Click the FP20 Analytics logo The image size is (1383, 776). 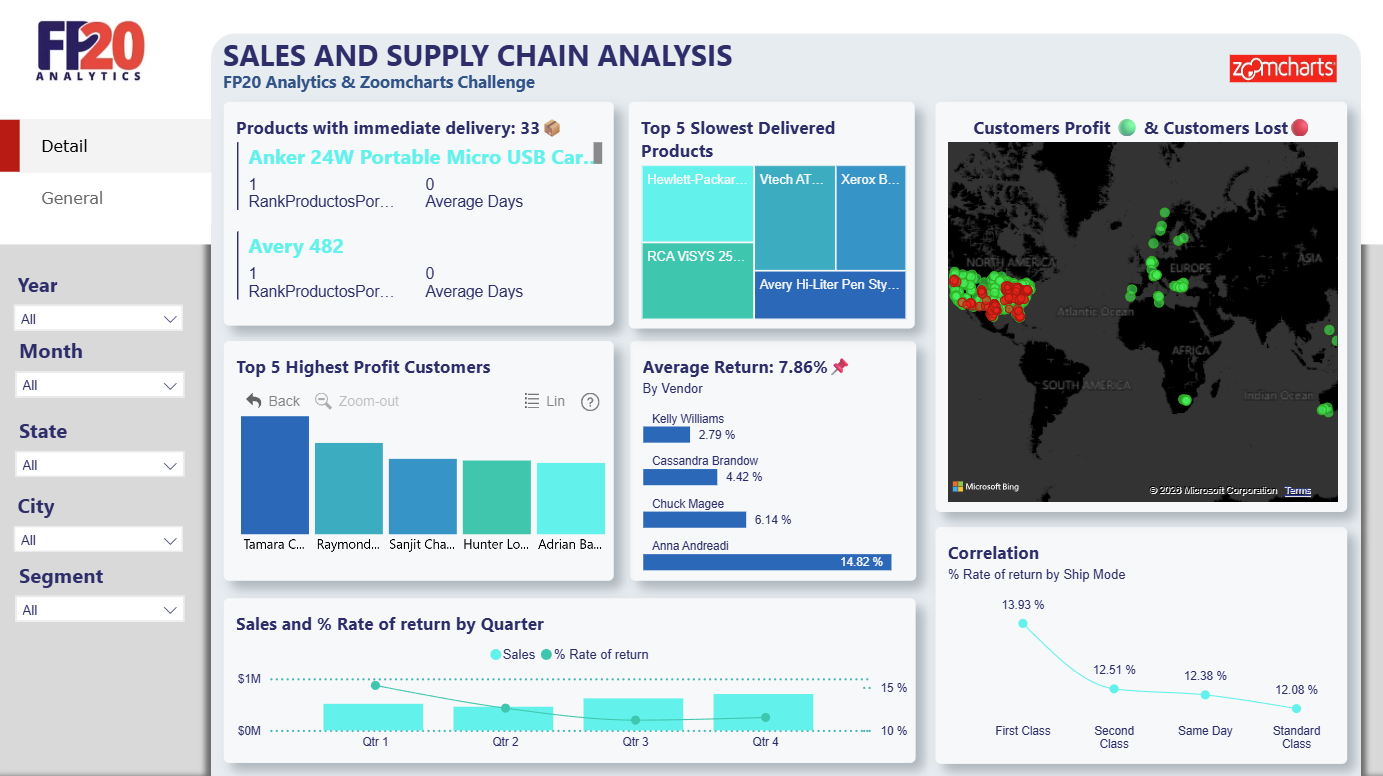pyautogui.click(x=90, y=51)
